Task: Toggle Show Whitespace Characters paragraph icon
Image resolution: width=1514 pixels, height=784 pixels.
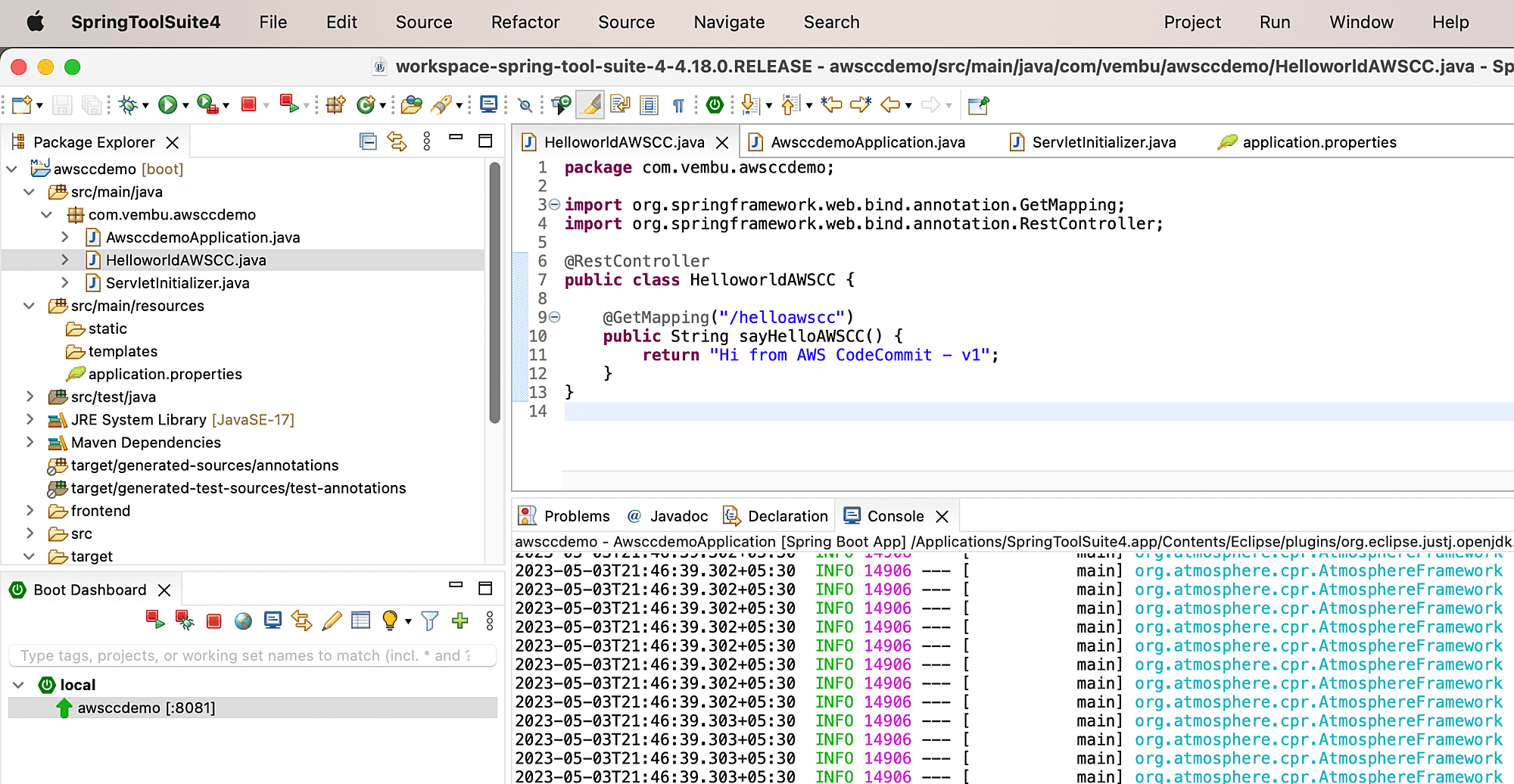Action: click(678, 105)
